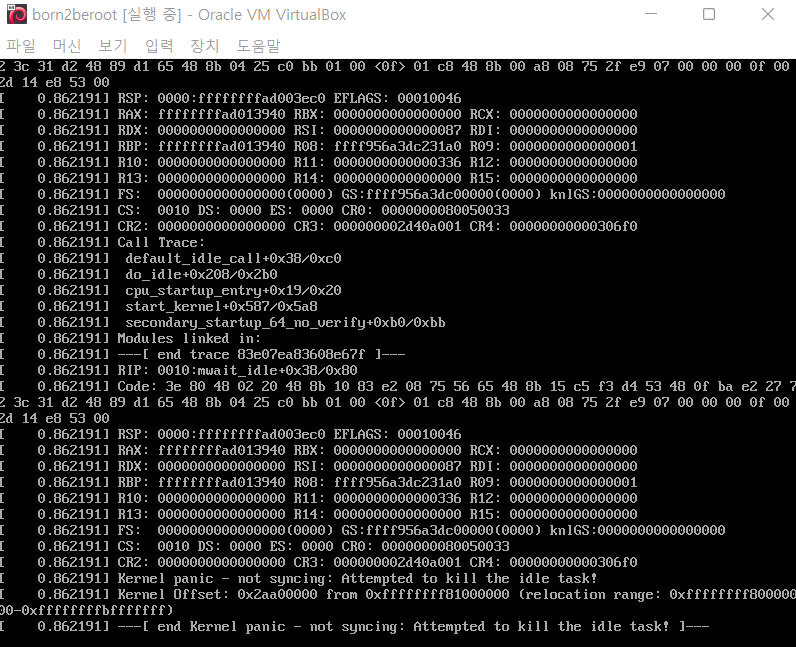Click 'do_idle+0x208/0x2b0' trace entry
The height and width of the screenshot is (647, 796).
coord(202,275)
